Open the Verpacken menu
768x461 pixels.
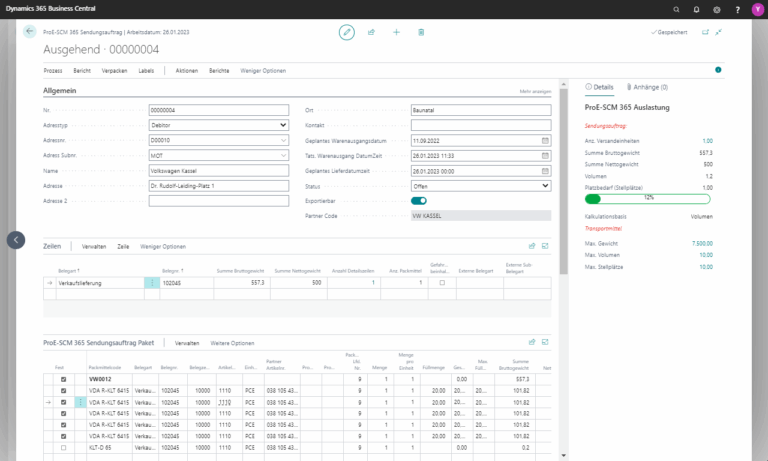pyautogui.click(x=114, y=71)
